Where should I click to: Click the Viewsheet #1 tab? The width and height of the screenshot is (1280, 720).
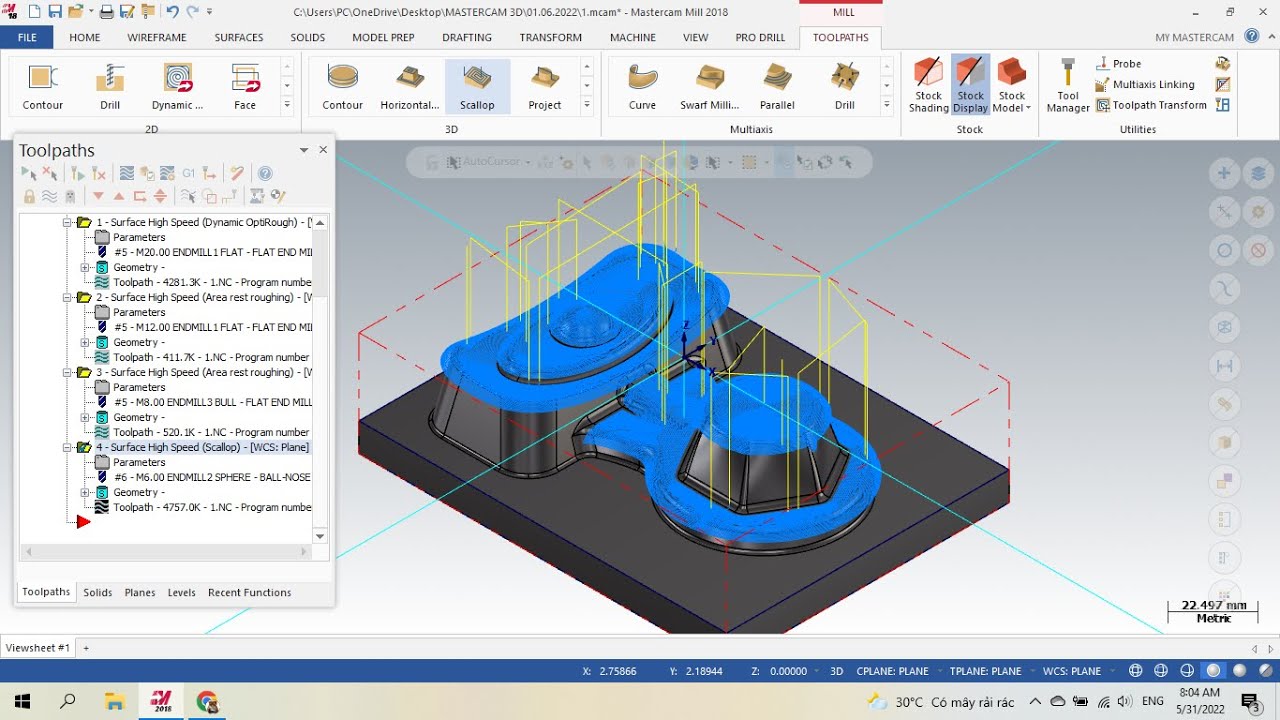pyautogui.click(x=38, y=648)
